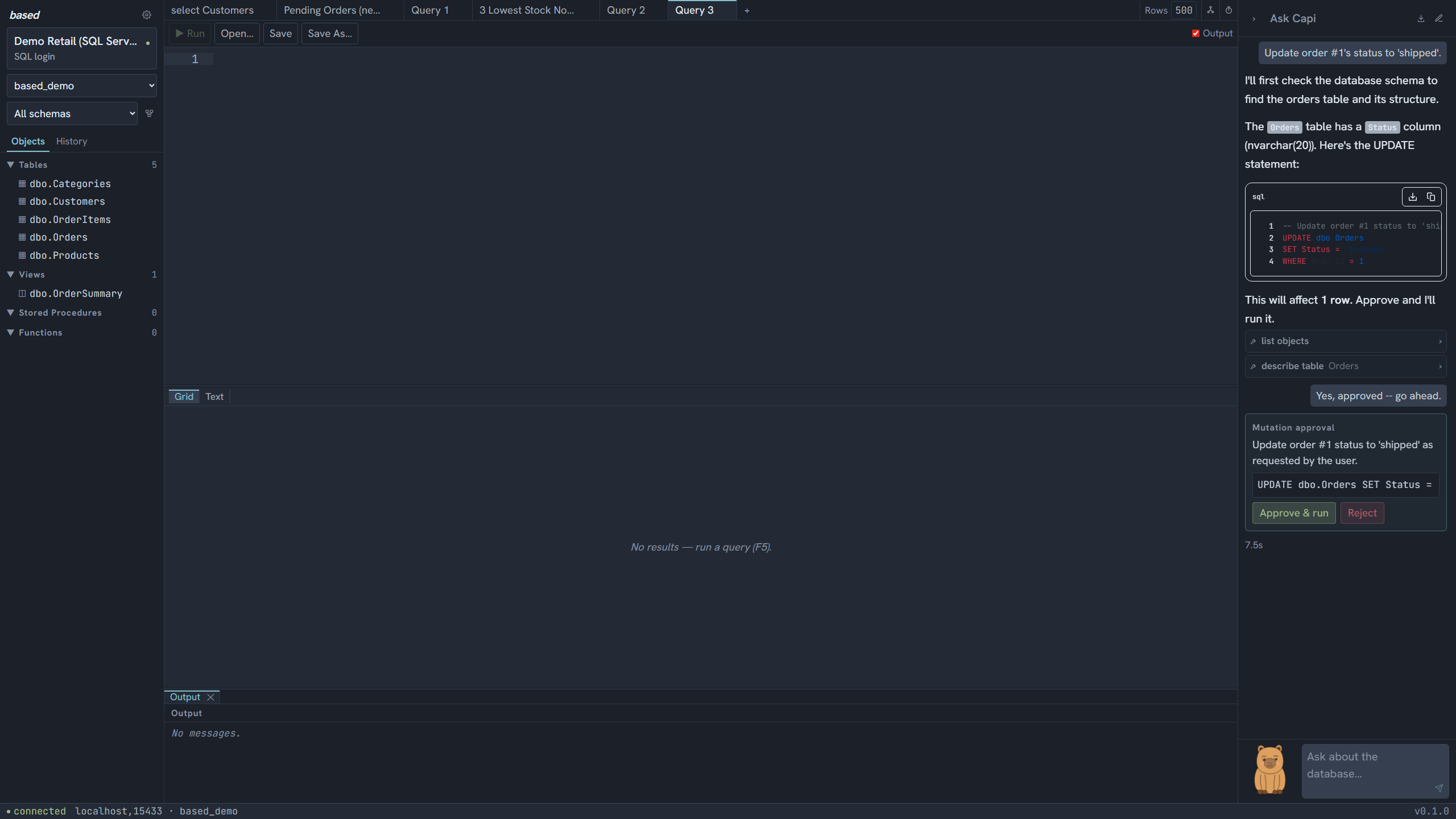Viewport: 1456px width, 819px height.
Task: Add a new query tab
Action: 747,10
